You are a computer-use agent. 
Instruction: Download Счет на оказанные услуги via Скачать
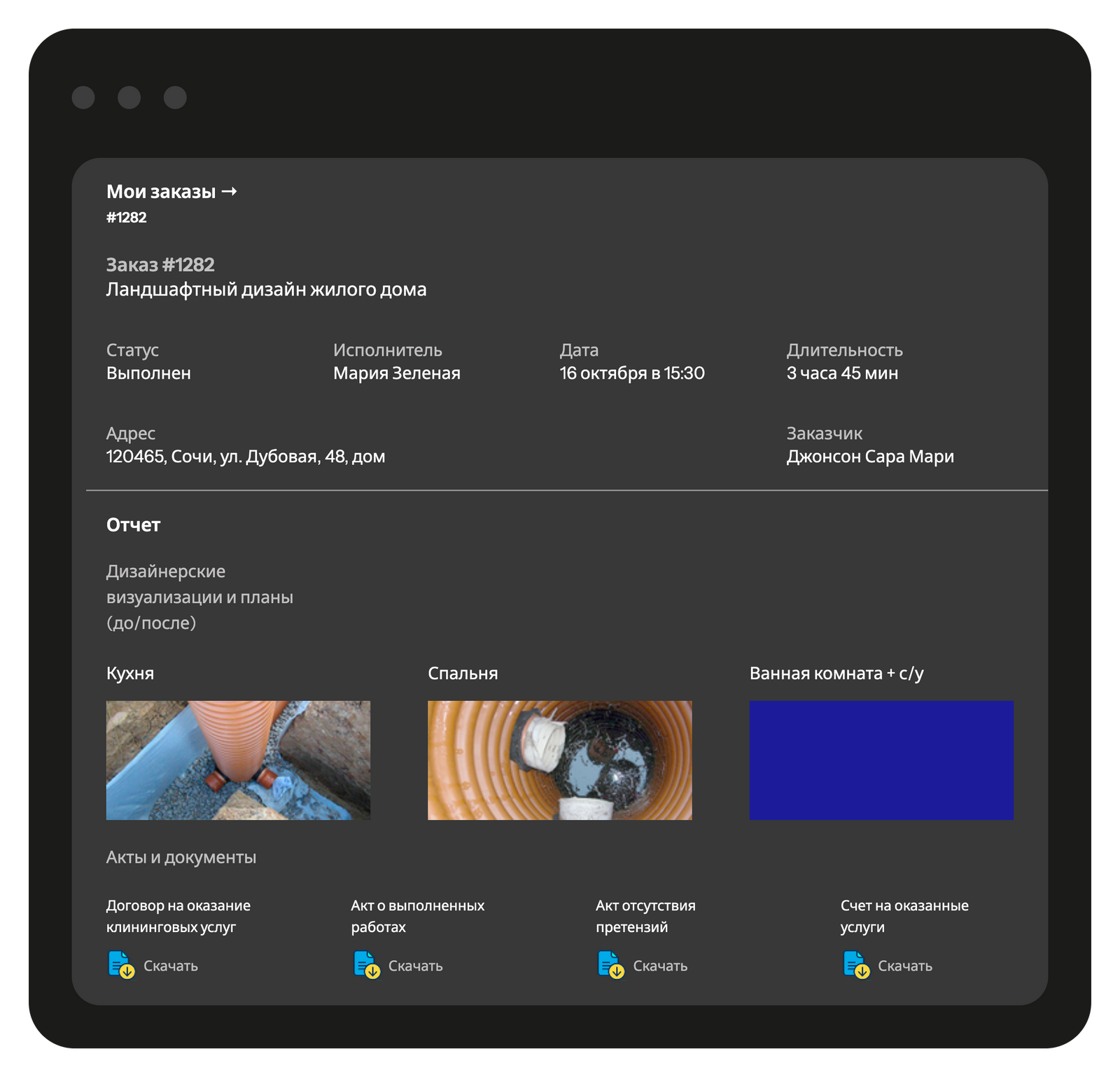(x=905, y=966)
